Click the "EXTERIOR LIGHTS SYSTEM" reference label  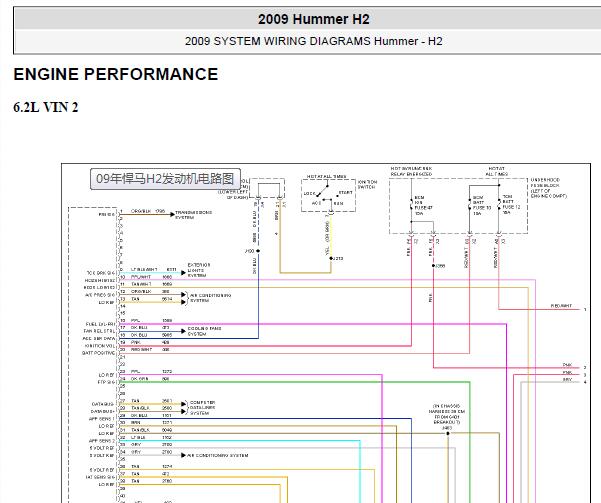click(x=199, y=270)
